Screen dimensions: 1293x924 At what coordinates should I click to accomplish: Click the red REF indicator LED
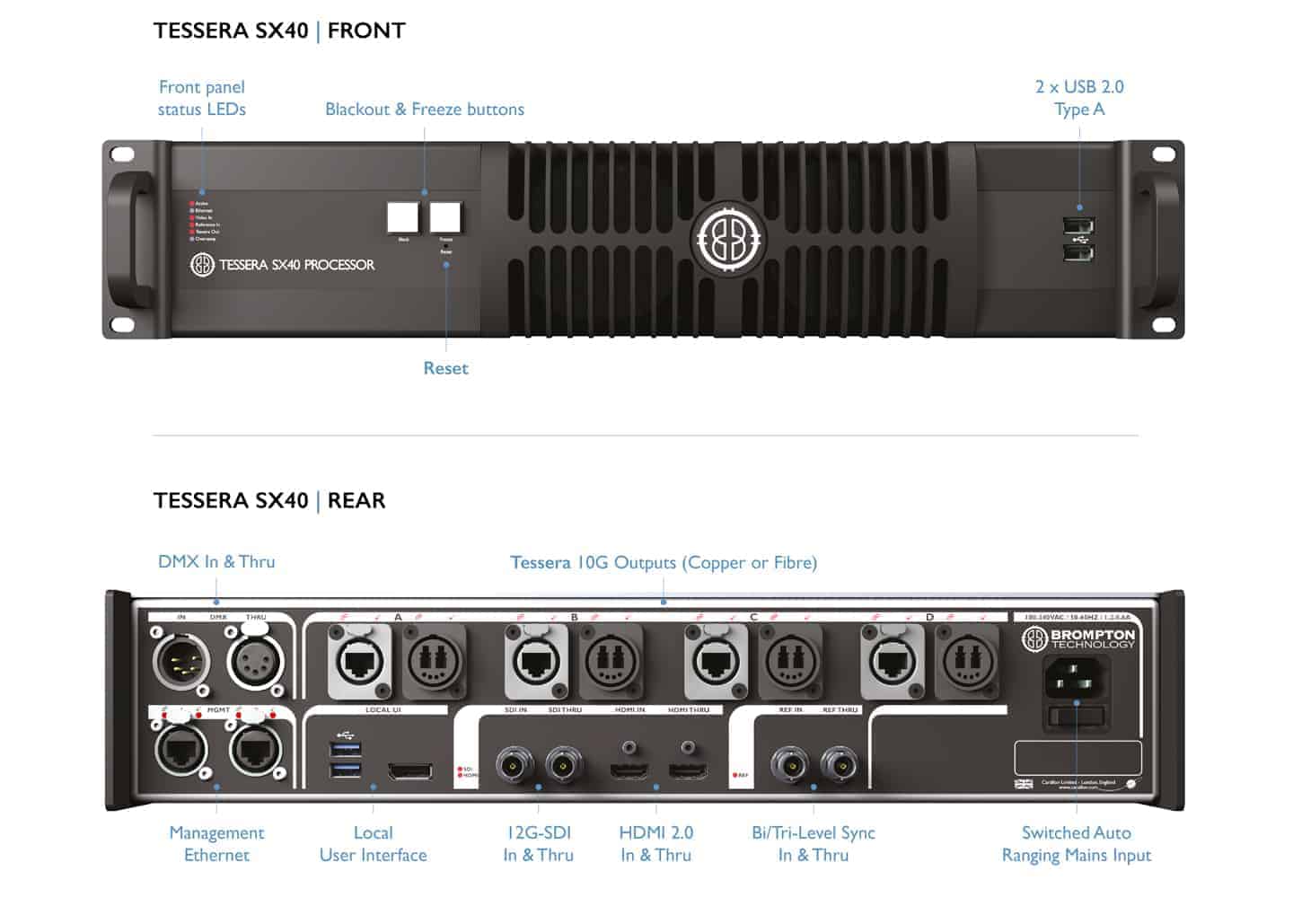[736, 775]
